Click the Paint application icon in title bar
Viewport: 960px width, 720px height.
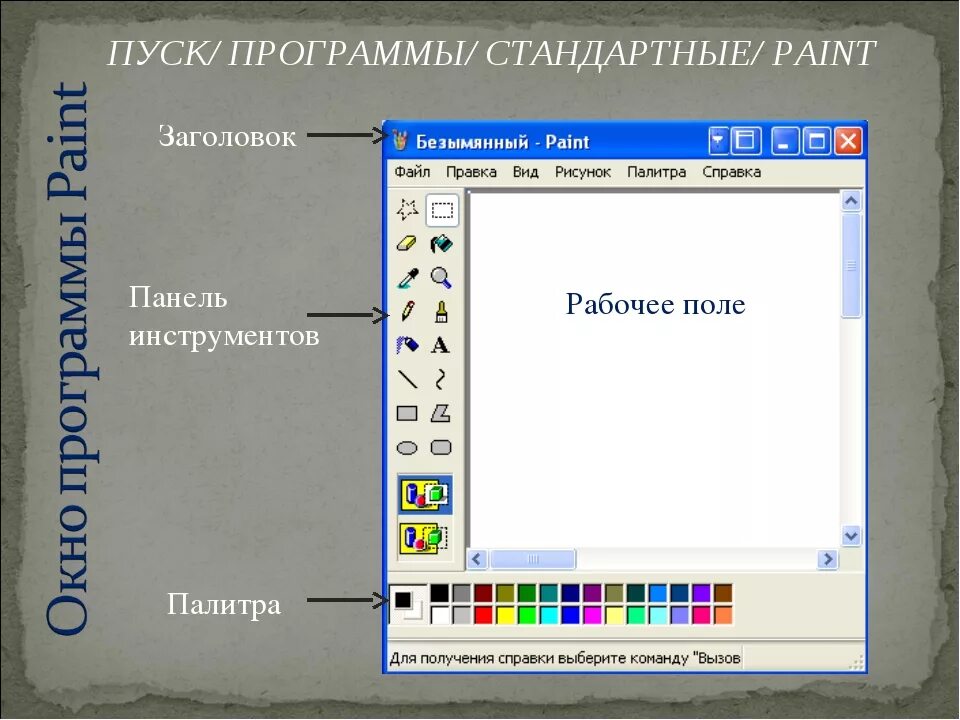(400, 141)
